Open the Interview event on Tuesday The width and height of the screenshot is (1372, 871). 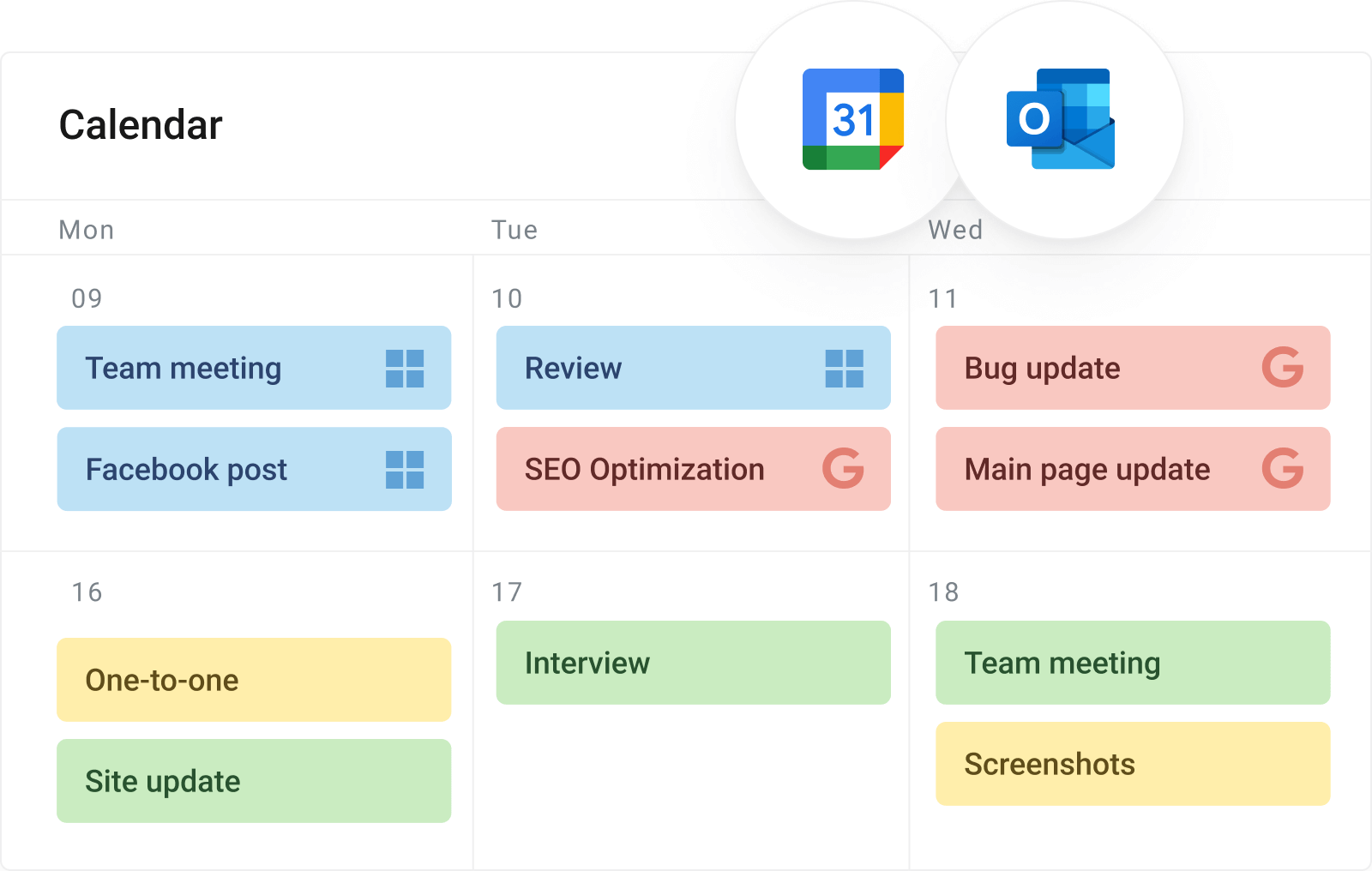pos(693,663)
